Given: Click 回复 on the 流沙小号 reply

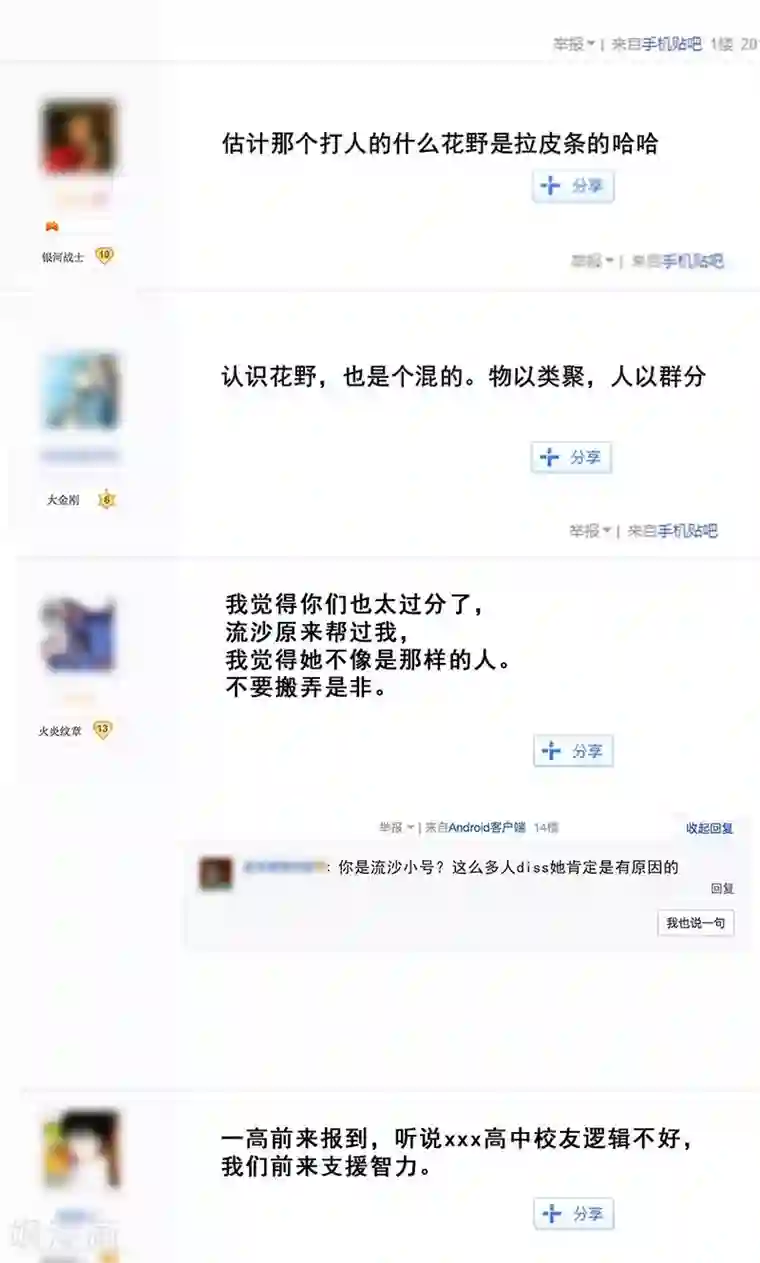Looking at the screenshot, I should tap(722, 888).
